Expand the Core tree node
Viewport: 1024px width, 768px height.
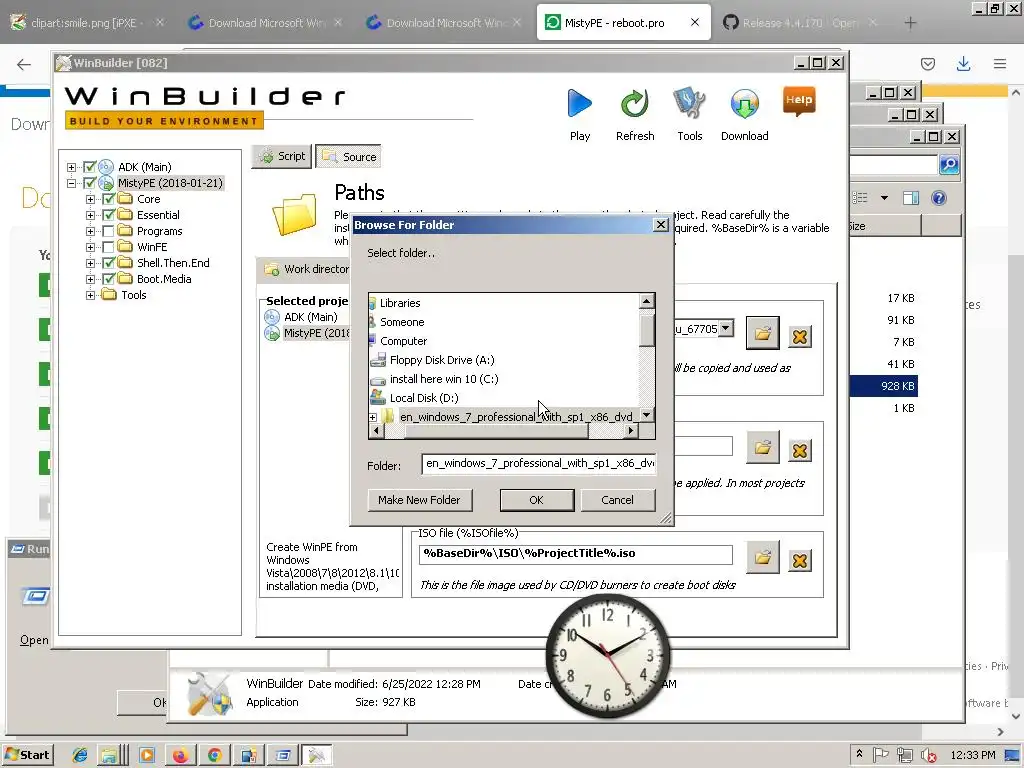pos(90,199)
